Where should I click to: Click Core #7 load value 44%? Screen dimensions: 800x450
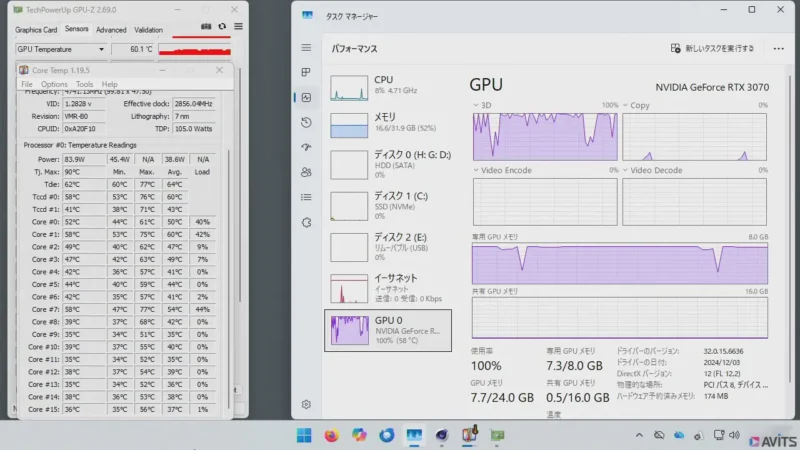click(203, 309)
